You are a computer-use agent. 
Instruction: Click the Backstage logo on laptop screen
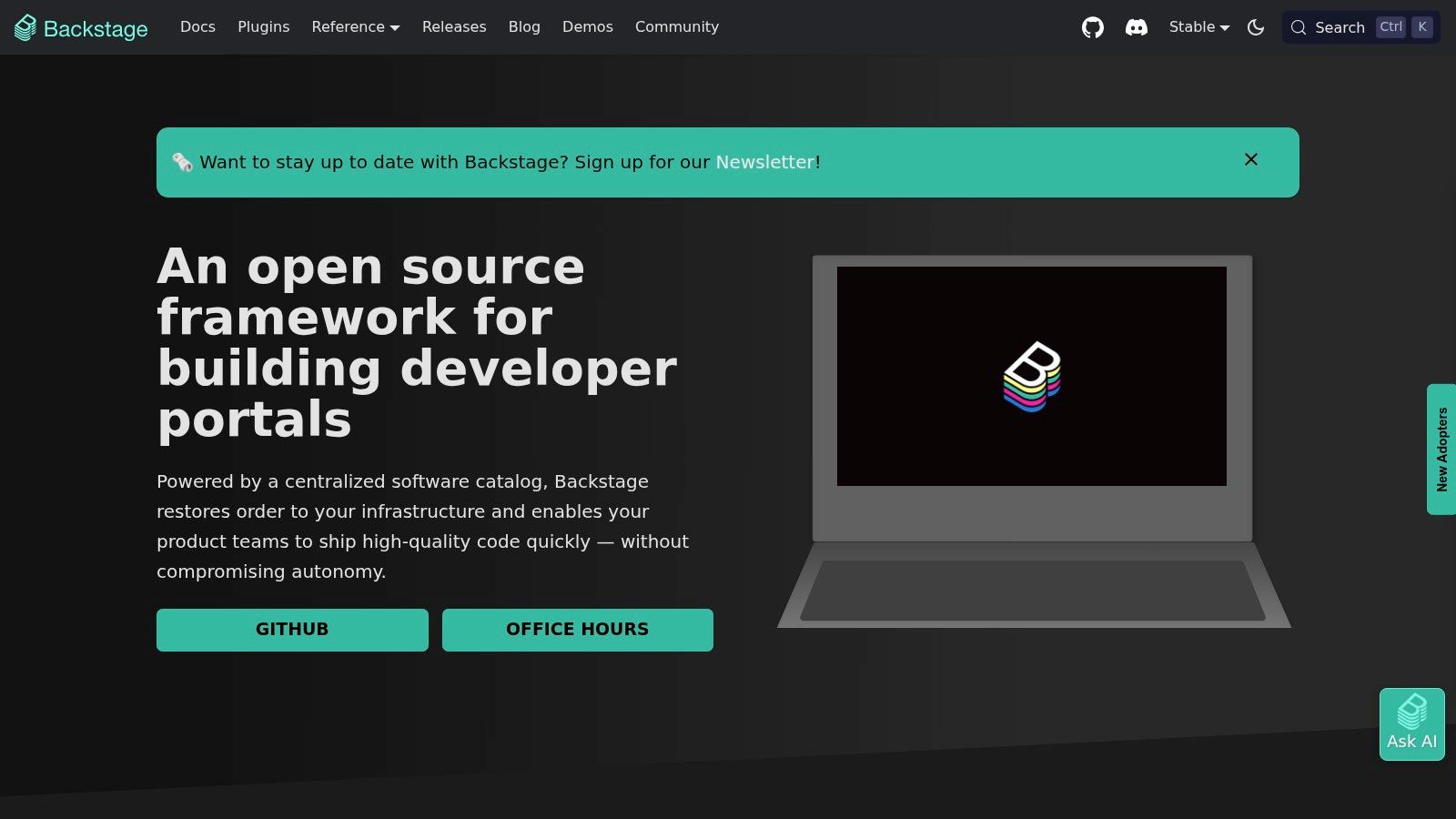tap(1032, 377)
